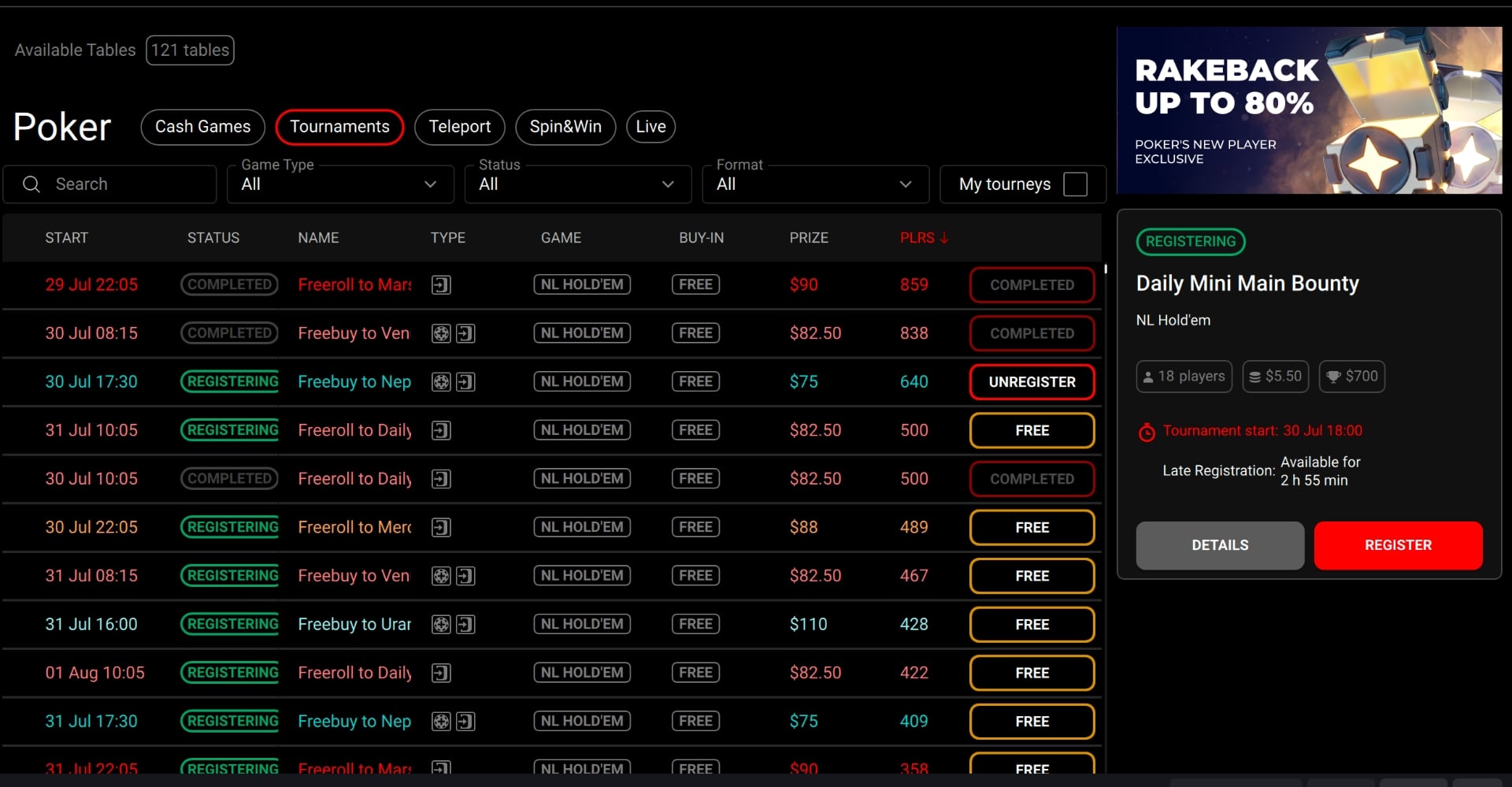Switch to the Cash Games tab
1512x787 pixels.
pyautogui.click(x=202, y=127)
